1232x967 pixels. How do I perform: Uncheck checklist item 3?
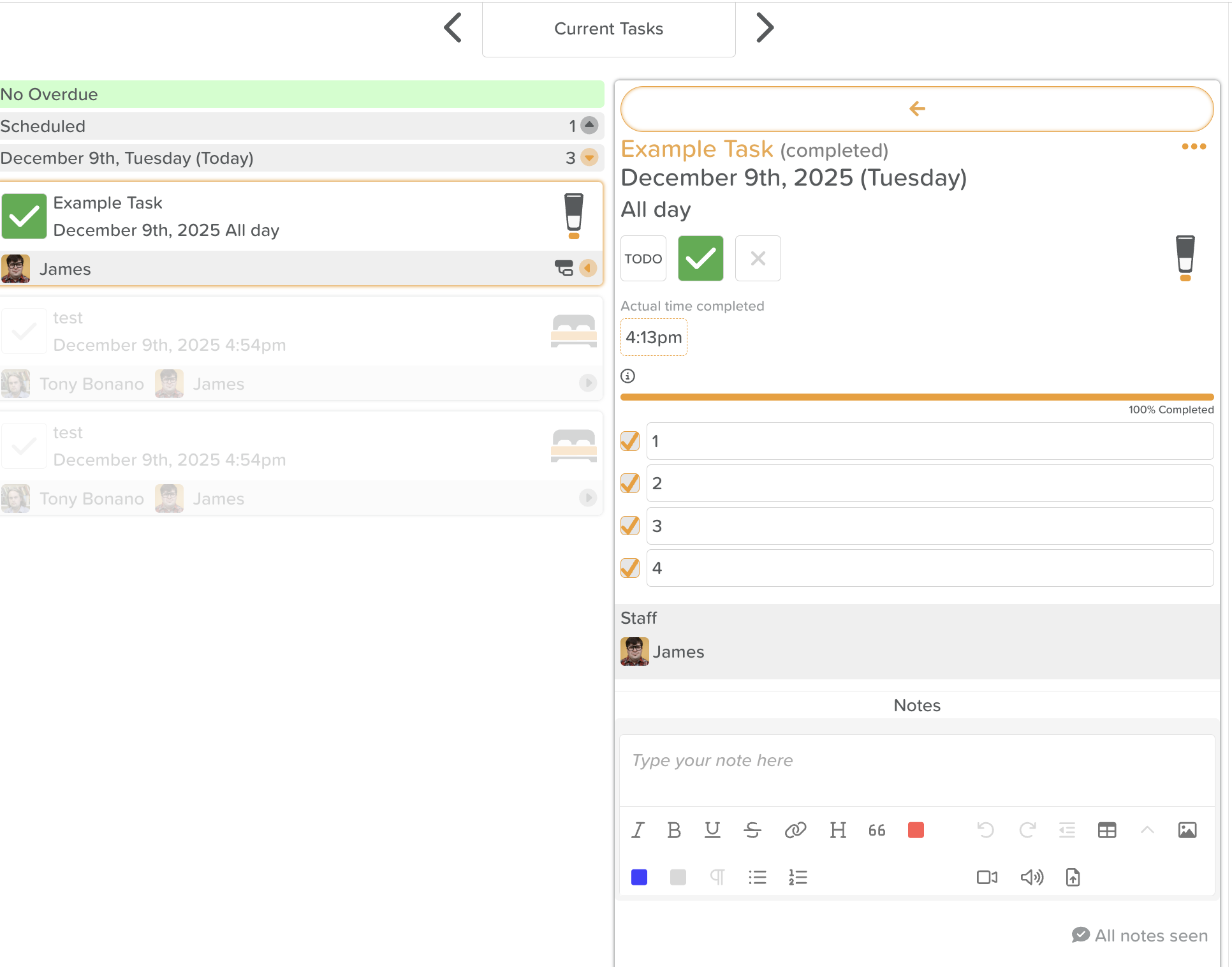630,526
